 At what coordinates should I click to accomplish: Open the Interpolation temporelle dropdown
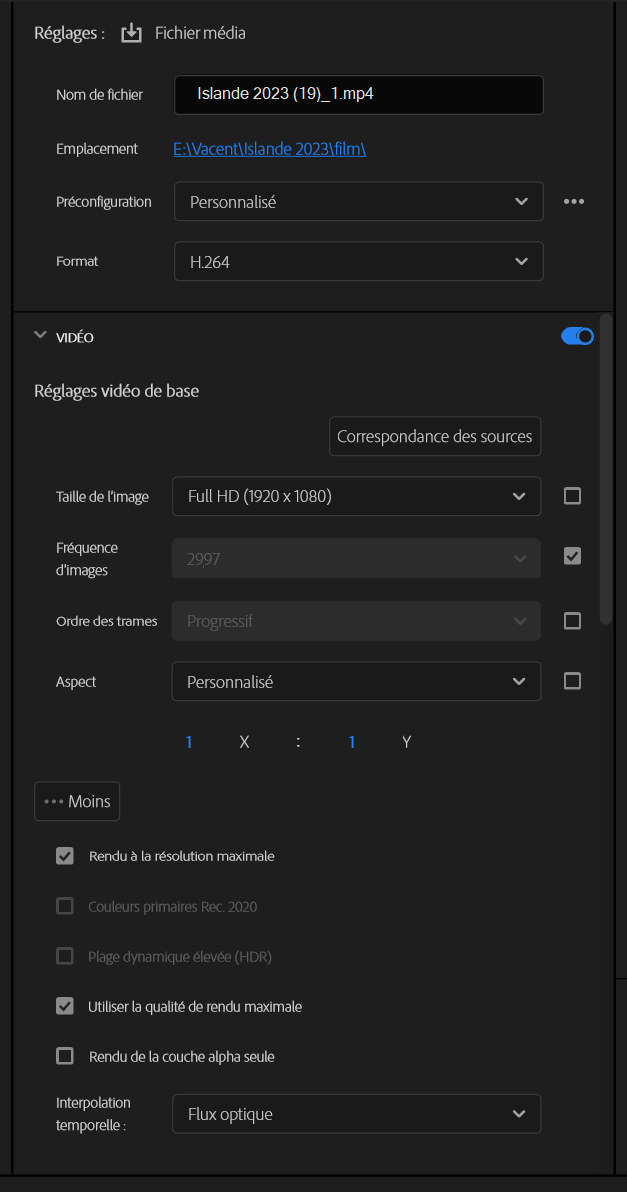(x=356, y=1114)
